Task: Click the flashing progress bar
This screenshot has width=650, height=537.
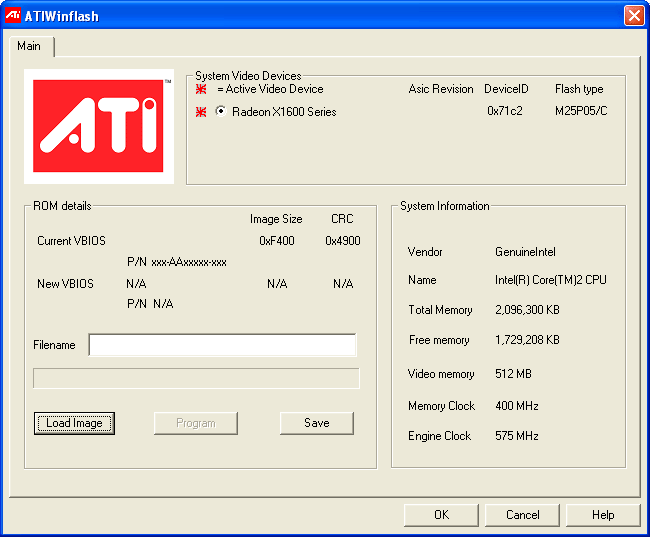Action: click(x=196, y=378)
